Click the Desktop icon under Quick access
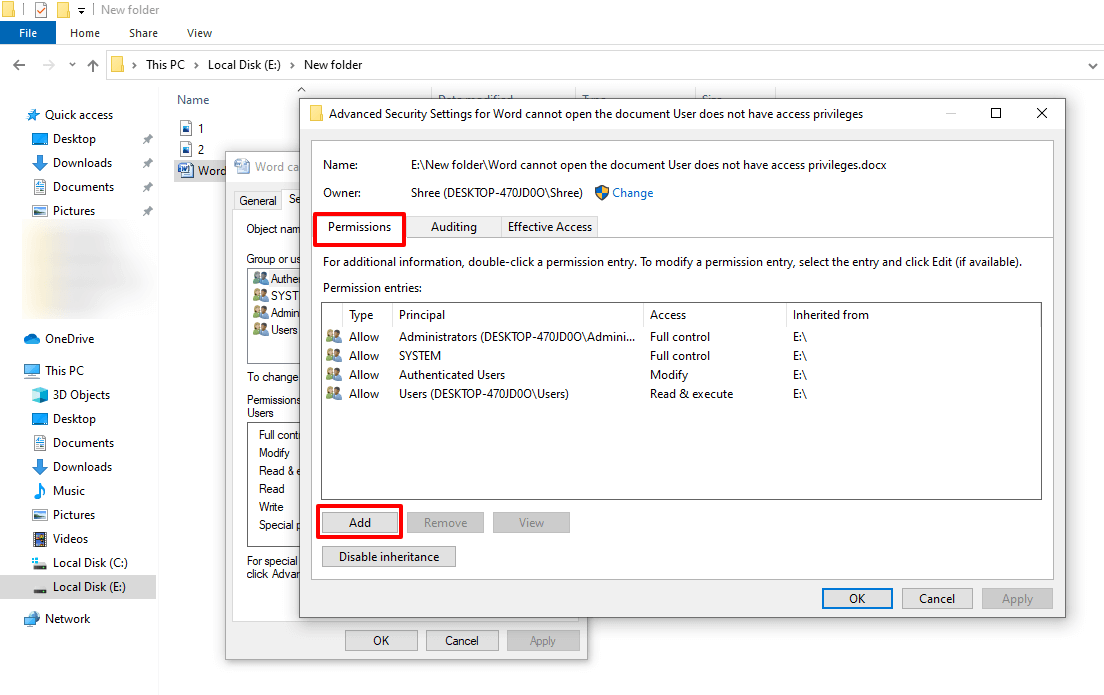The image size is (1104, 695). point(40,139)
